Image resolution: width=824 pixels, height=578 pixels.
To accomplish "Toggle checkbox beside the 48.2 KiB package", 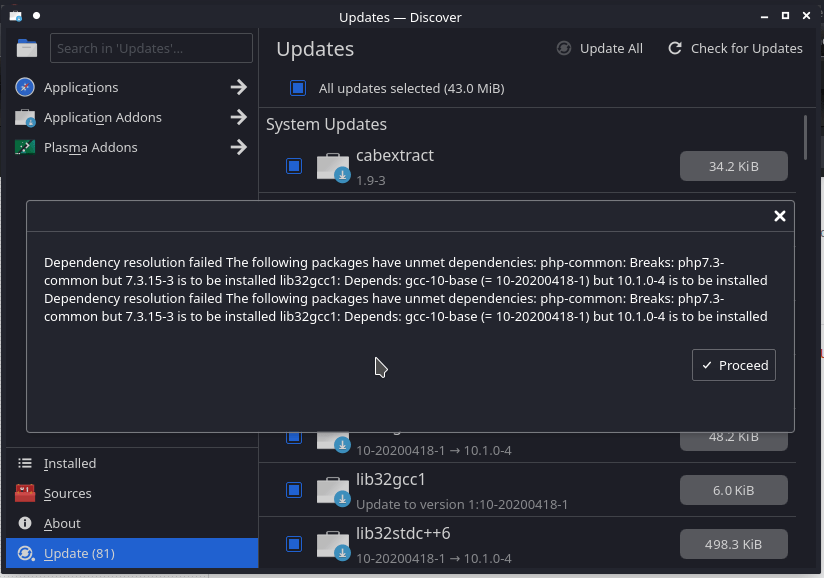I will click(x=294, y=437).
